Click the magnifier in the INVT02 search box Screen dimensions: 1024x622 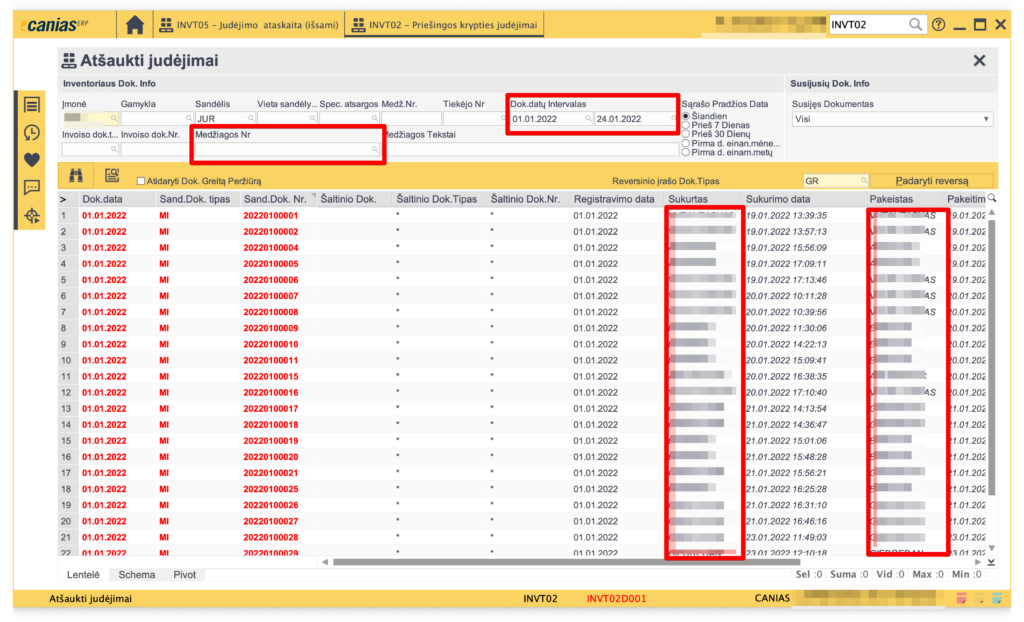point(915,25)
